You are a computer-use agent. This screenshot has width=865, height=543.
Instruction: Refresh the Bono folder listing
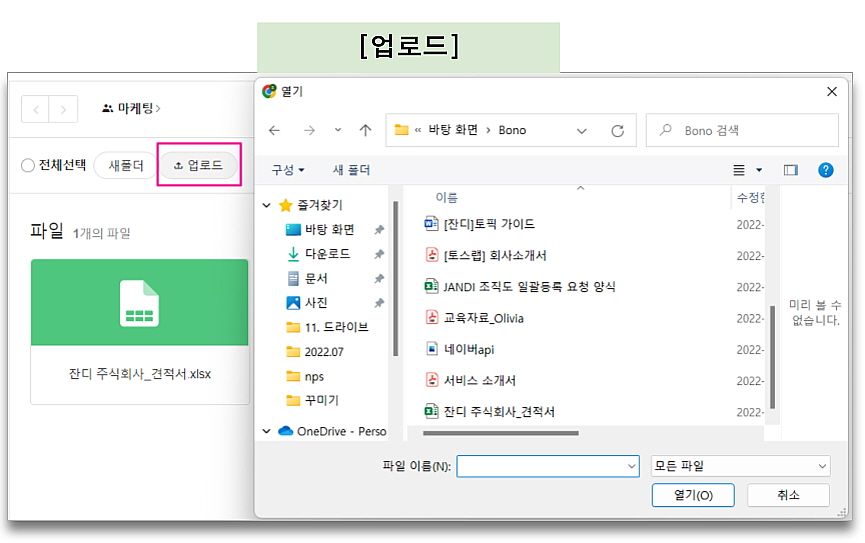(617, 130)
